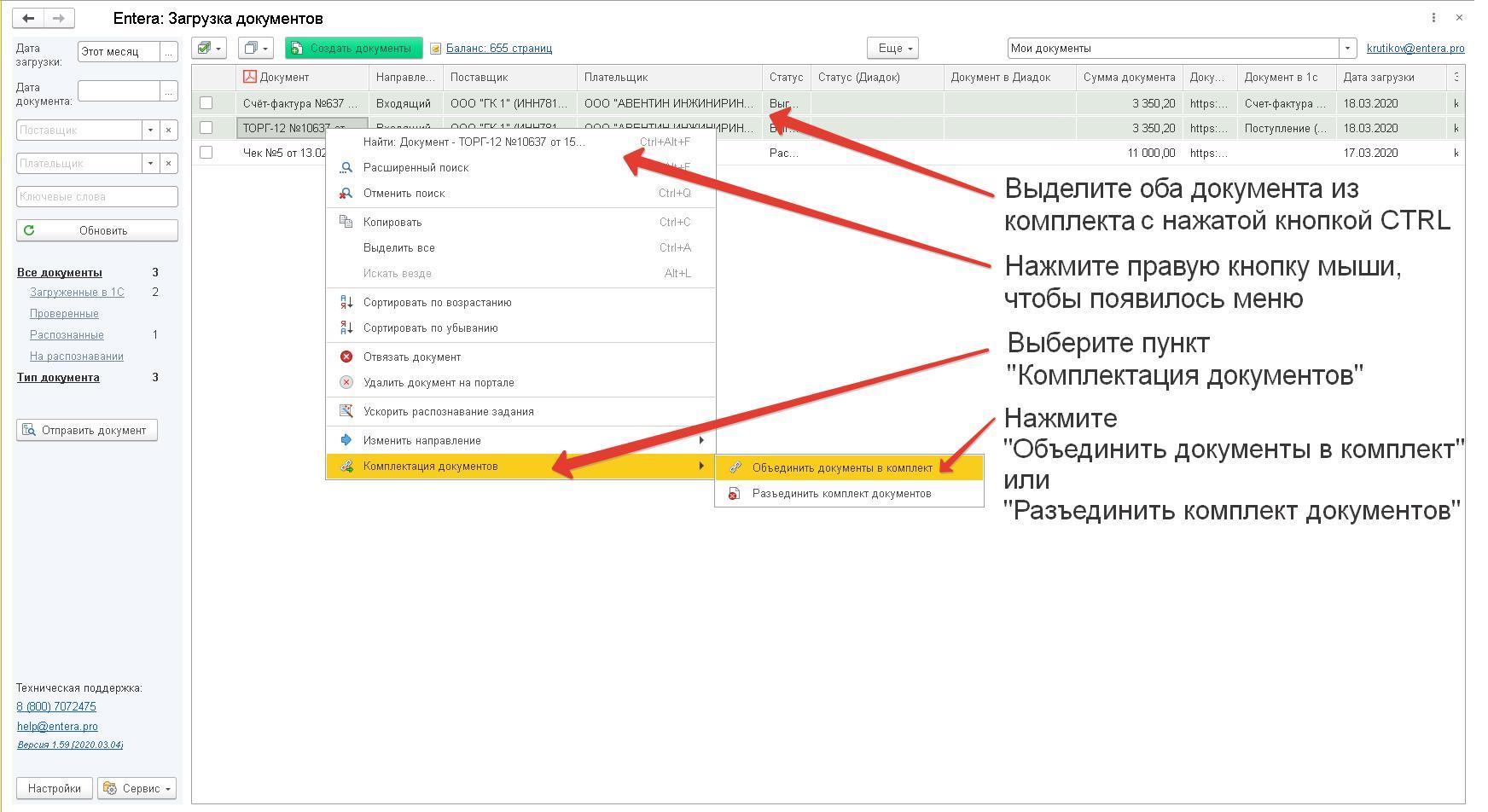Click the PDF icon in Документ header

(250, 77)
